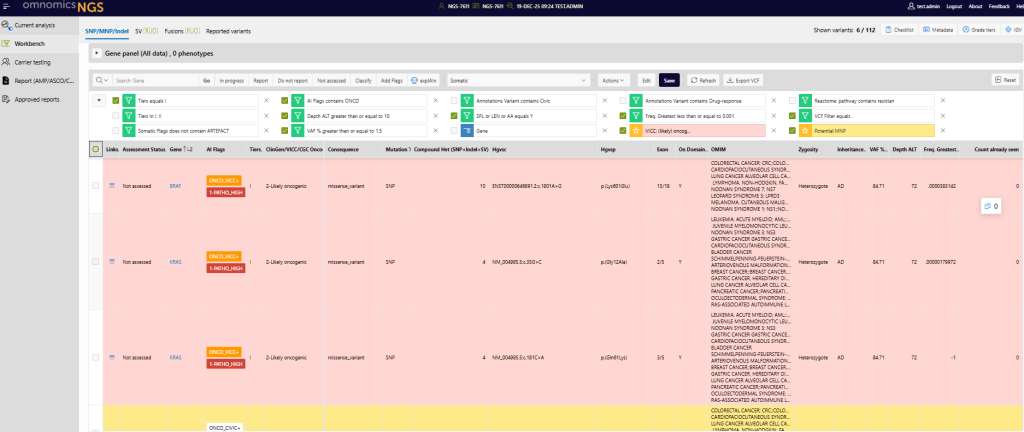The image size is (1024, 432).
Task: Switch to the Fusions tab
Action: click(181, 31)
